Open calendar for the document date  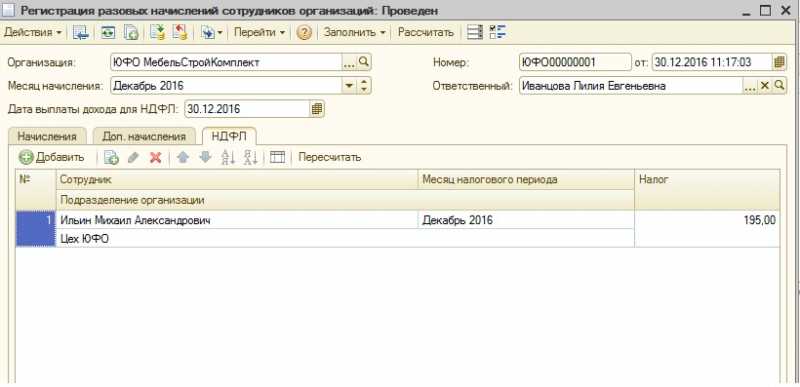(779, 62)
